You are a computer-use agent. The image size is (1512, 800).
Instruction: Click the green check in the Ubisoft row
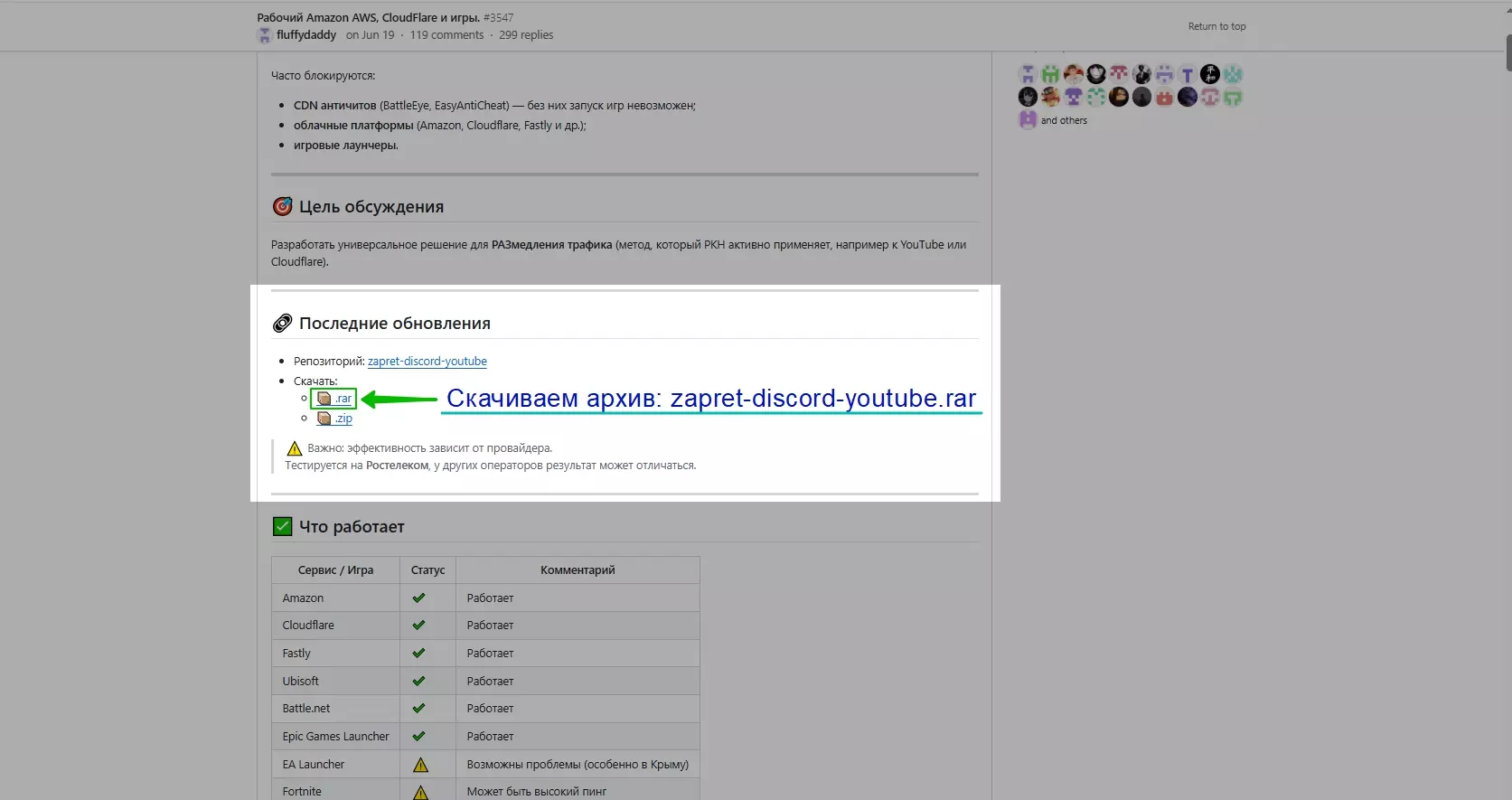418,682
